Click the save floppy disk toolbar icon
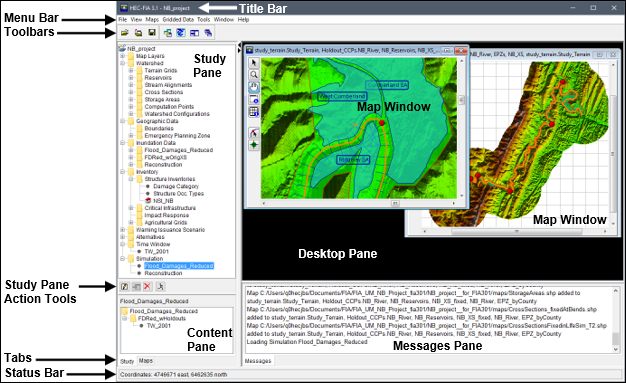This screenshot has width=626, height=383. coord(152,33)
